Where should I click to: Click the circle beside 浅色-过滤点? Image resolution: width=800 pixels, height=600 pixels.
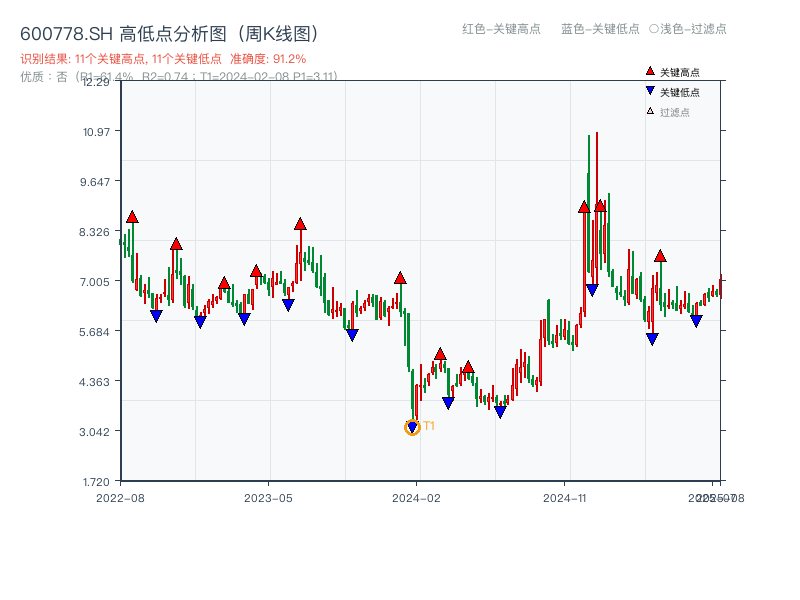[654, 29]
